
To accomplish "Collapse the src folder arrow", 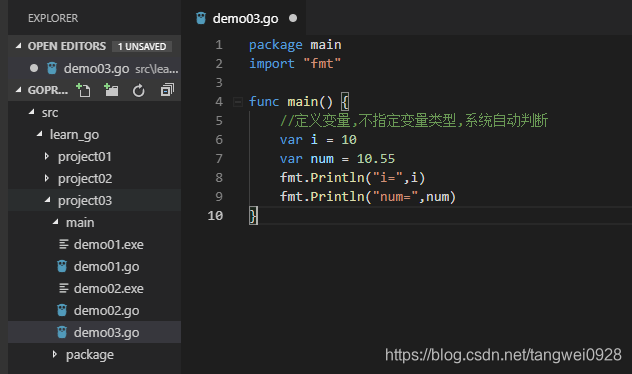I will tap(32, 112).
